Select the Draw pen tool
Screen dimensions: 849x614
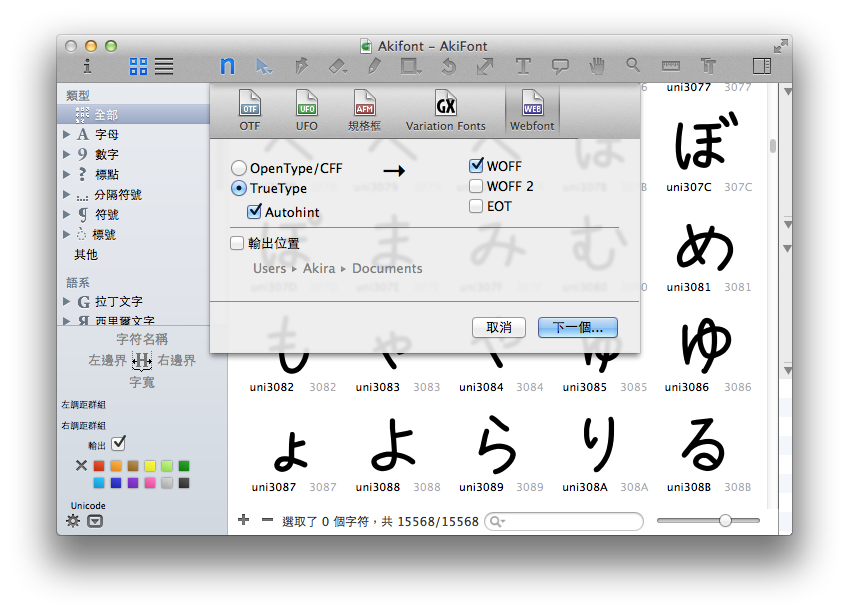coord(301,67)
